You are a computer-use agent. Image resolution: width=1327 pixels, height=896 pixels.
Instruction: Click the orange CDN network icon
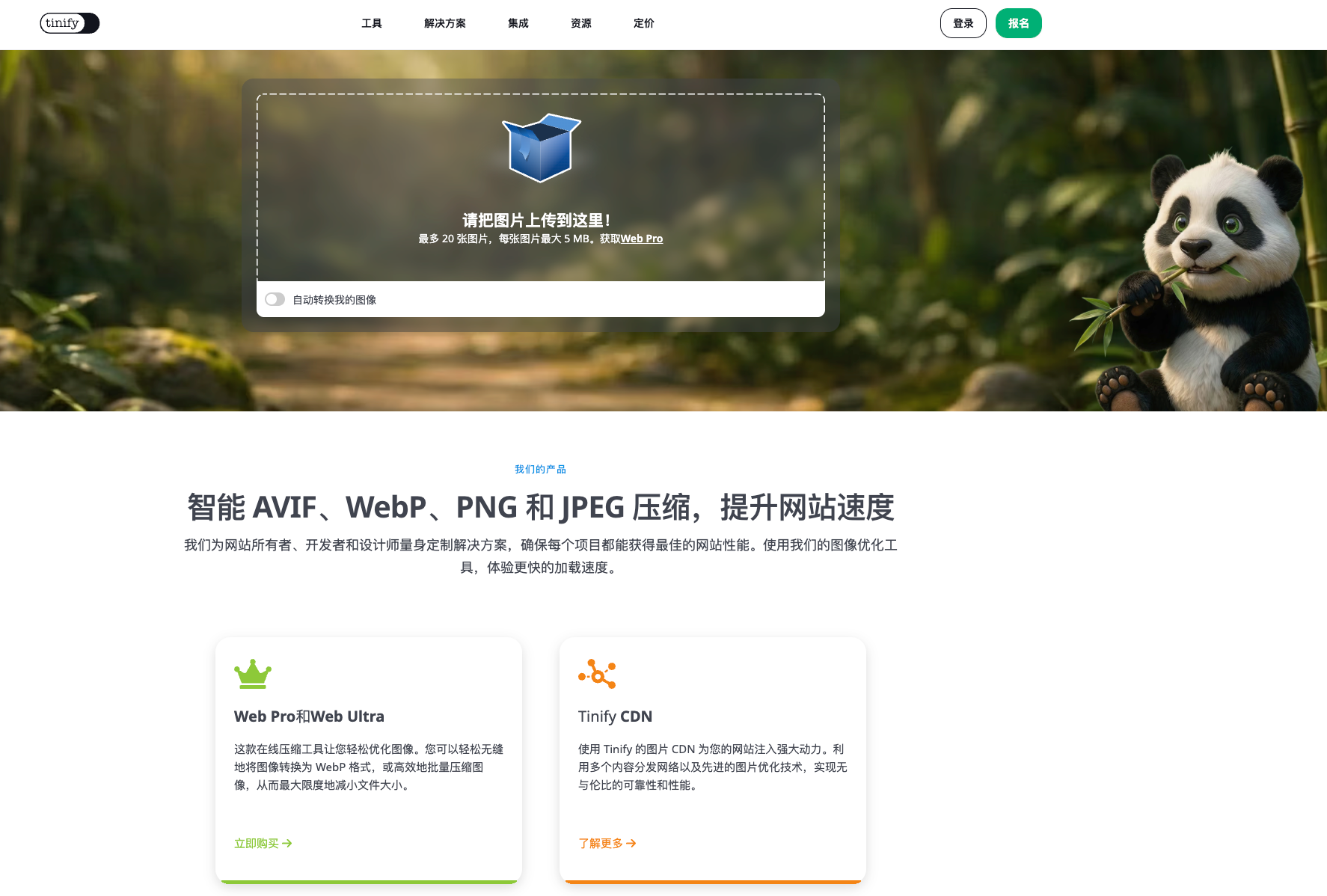[597, 674]
